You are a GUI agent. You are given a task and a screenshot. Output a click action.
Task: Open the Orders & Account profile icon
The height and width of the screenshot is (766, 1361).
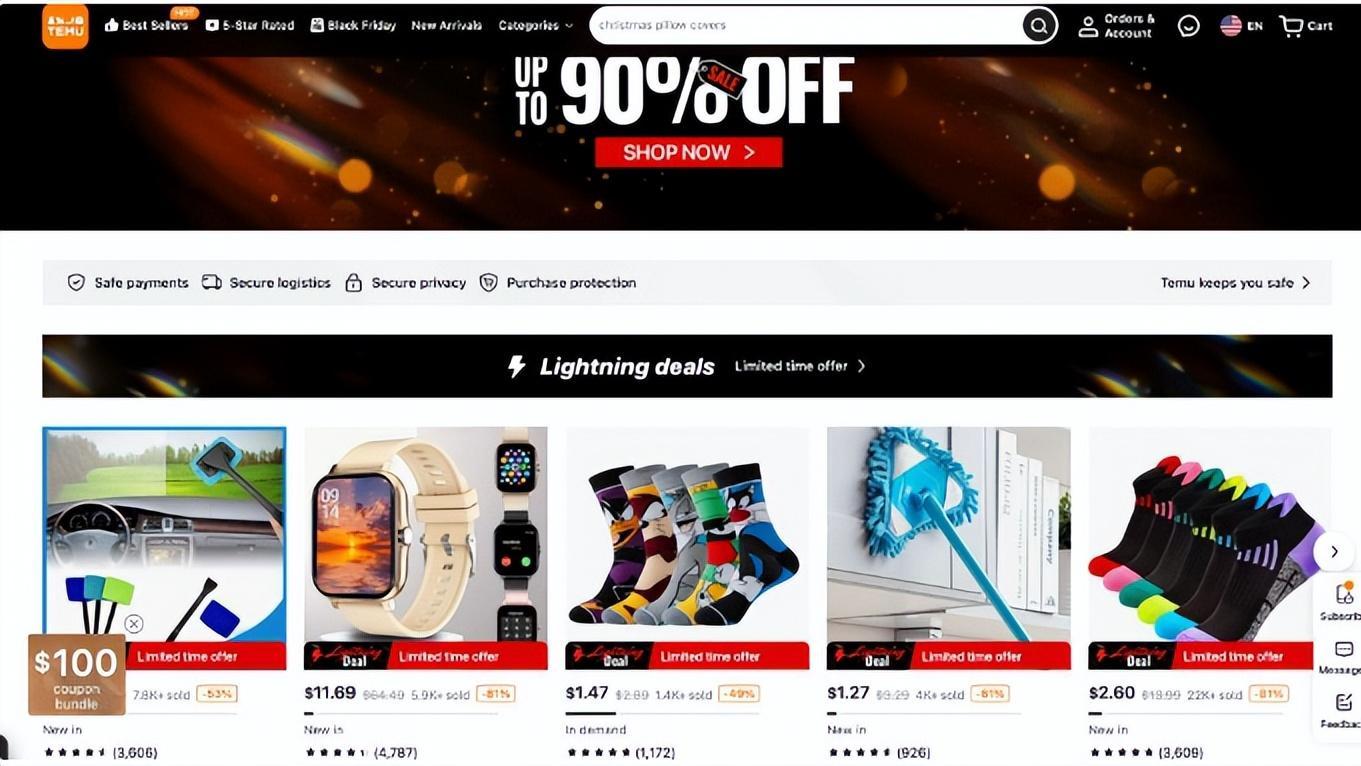[1088, 27]
